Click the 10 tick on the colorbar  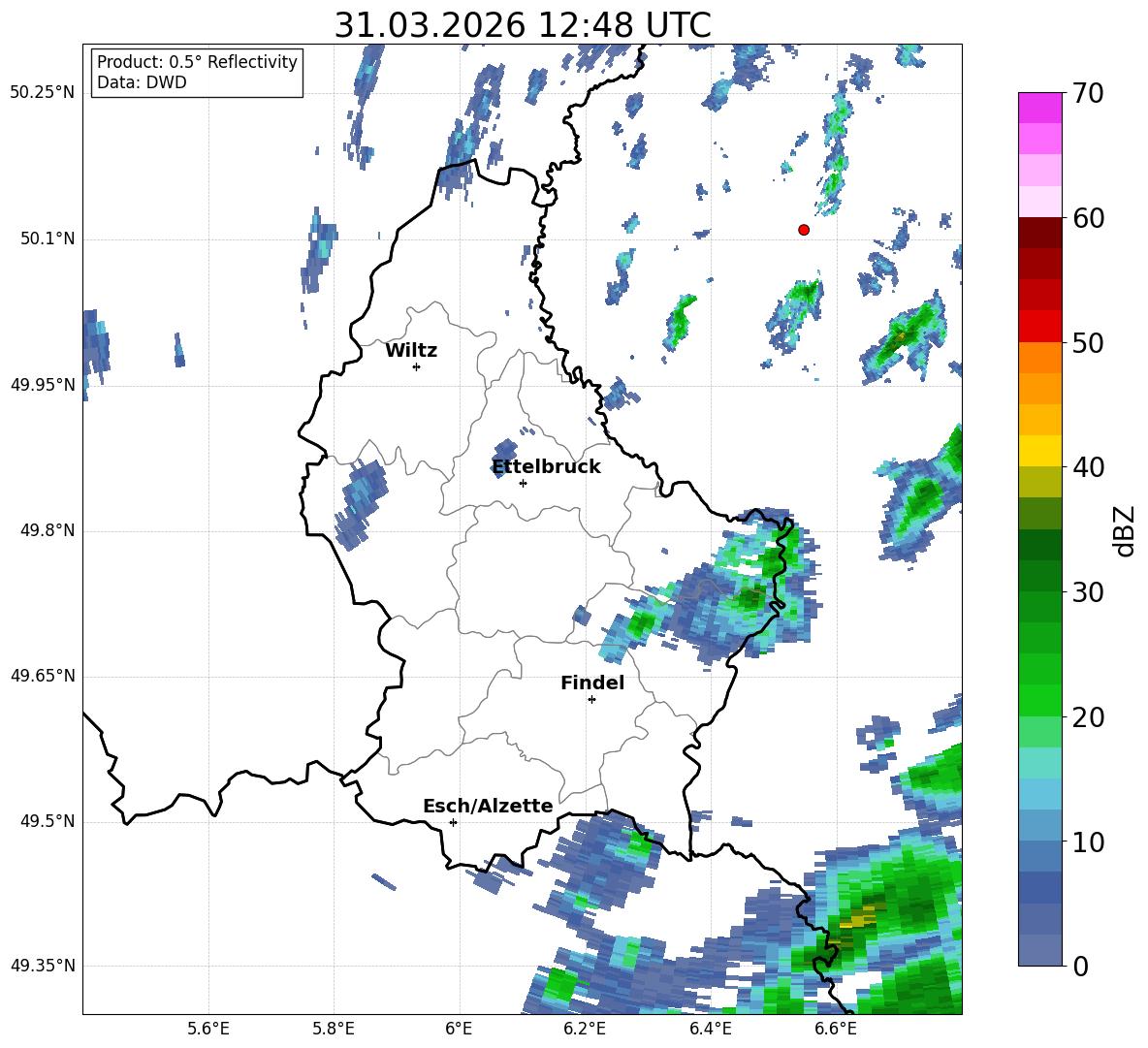coord(1087,842)
